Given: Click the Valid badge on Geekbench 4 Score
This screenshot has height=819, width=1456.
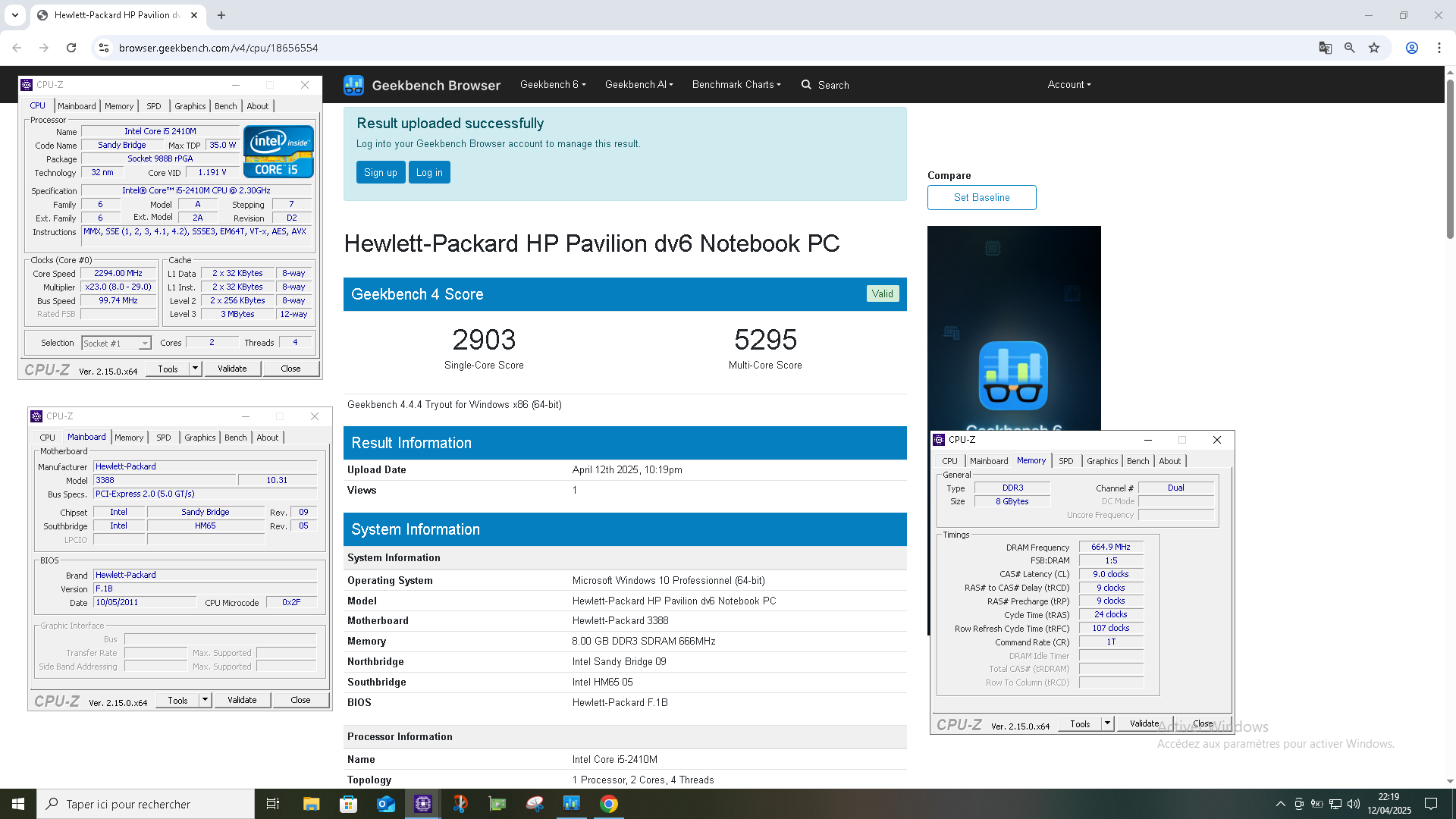Looking at the screenshot, I should (882, 293).
